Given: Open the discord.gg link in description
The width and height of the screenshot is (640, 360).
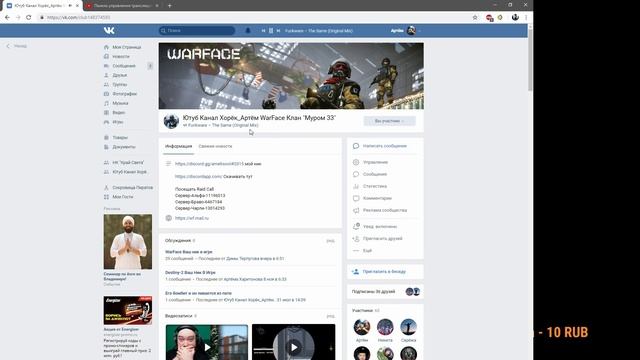Looking at the screenshot, I should tap(209, 164).
